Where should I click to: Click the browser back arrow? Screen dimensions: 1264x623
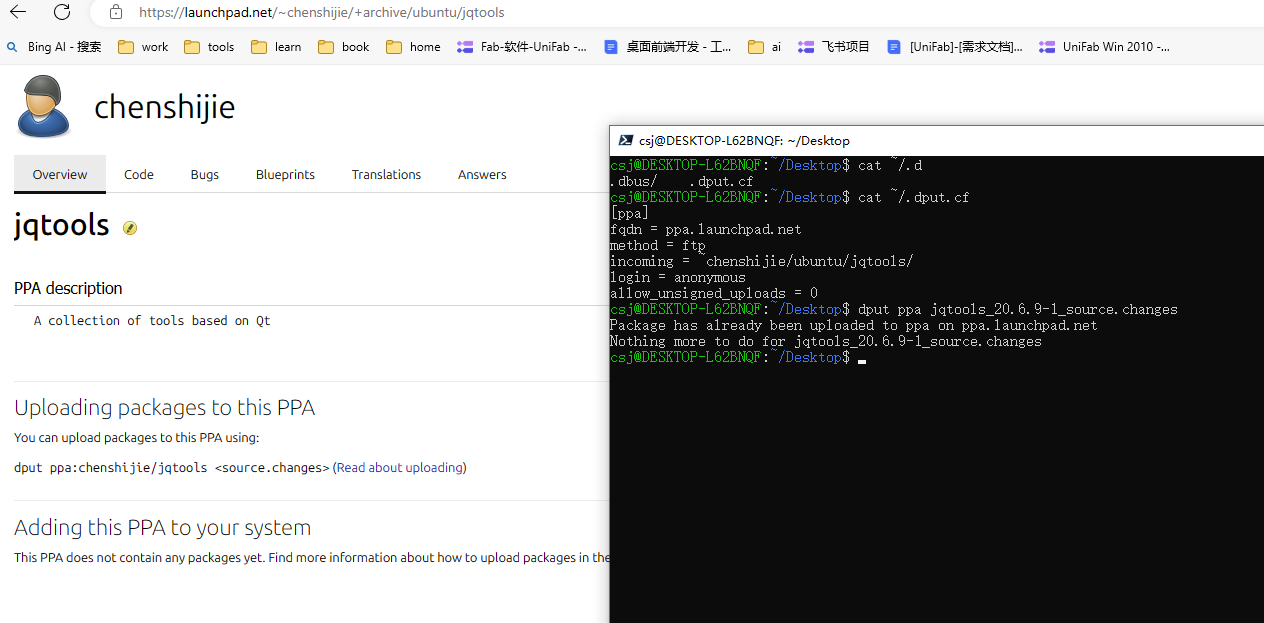(18, 12)
